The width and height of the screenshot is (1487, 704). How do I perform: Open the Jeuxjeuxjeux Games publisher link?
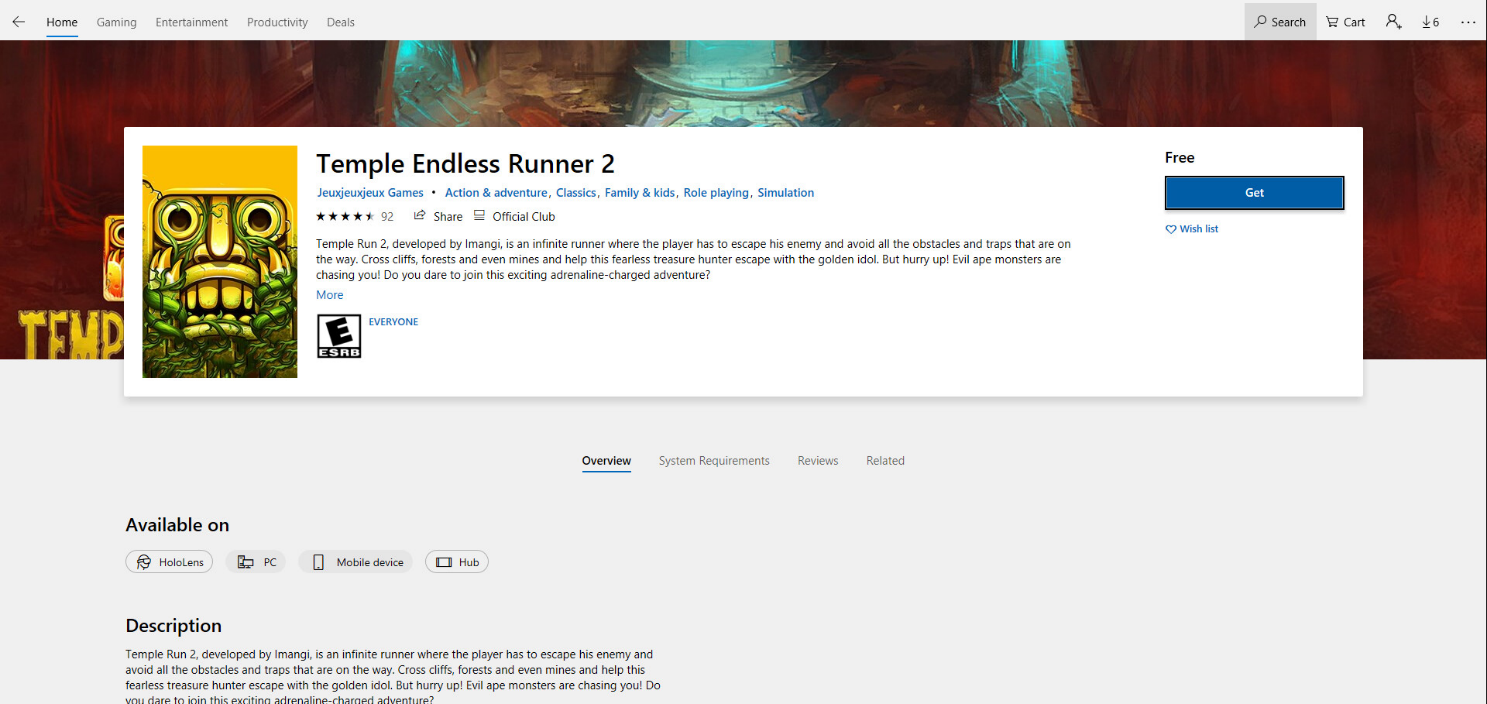click(x=370, y=193)
